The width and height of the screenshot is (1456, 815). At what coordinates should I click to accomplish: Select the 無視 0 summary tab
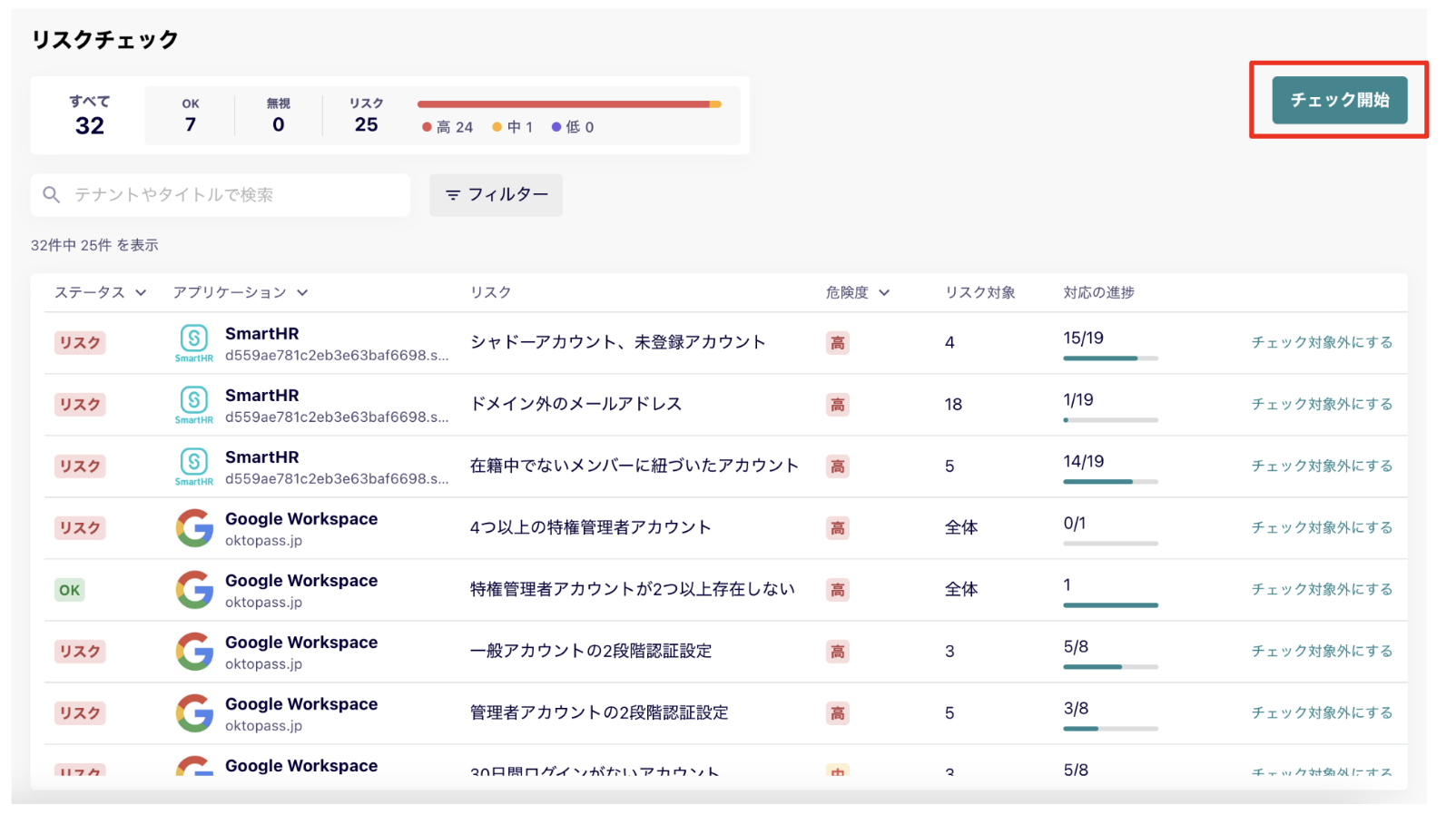278,115
